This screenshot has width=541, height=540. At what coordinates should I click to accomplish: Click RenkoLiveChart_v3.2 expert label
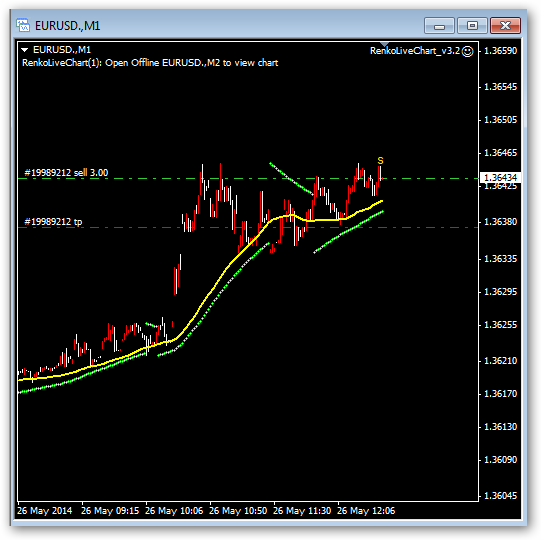point(415,51)
